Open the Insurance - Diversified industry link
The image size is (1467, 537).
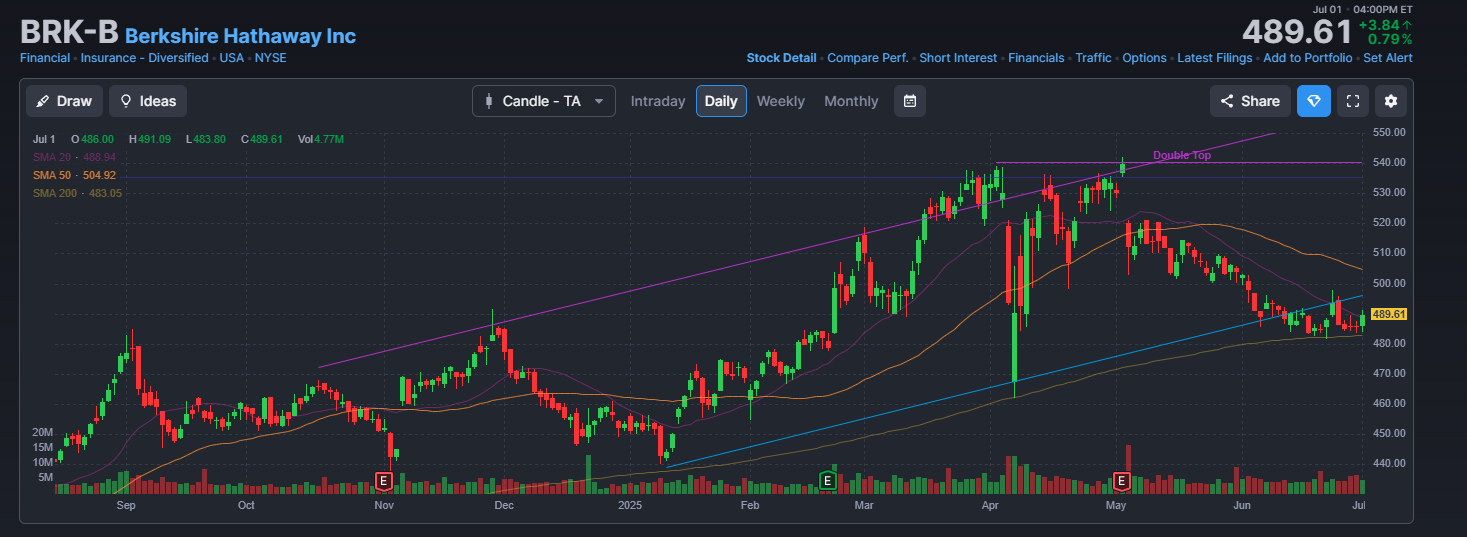tap(145, 58)
